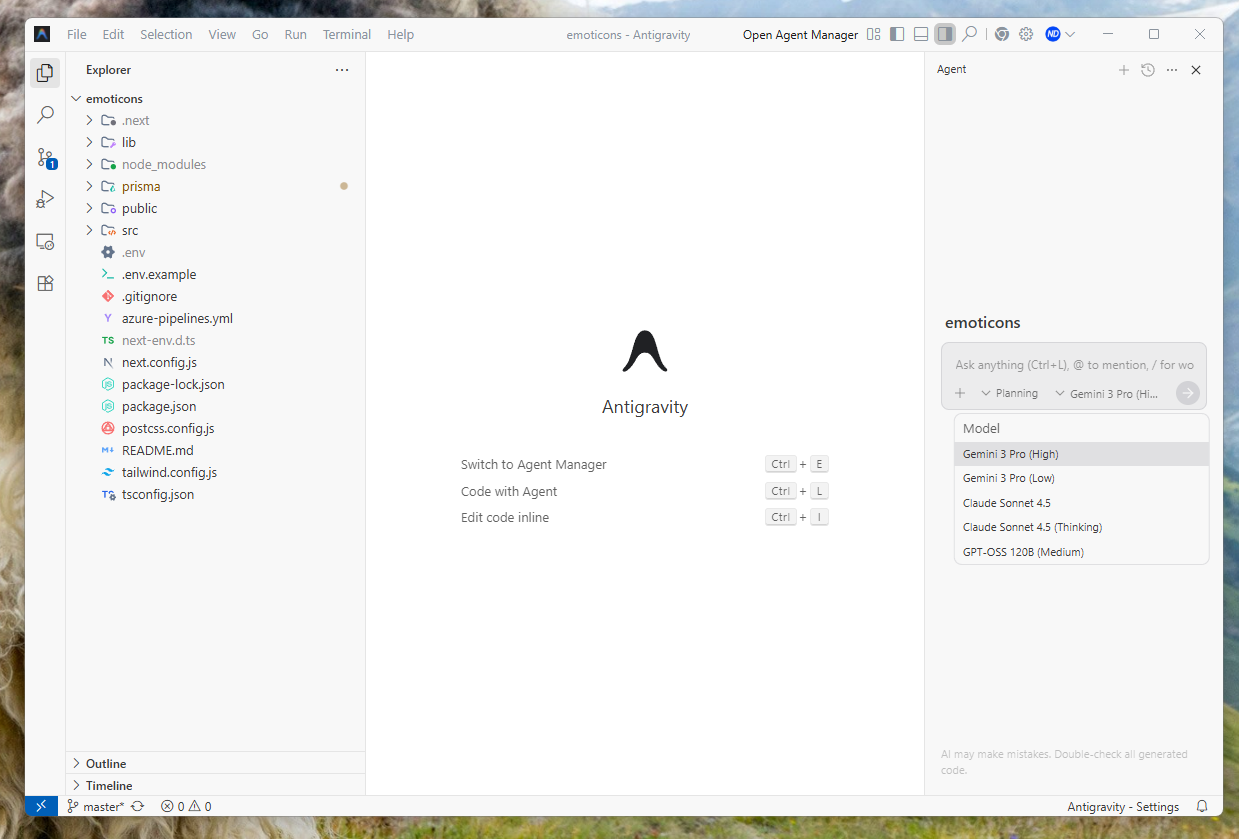The height and width of the screenshot is (839, 1239).
Task: Open Agent panel more options ellipsis
Action: 1172,70
